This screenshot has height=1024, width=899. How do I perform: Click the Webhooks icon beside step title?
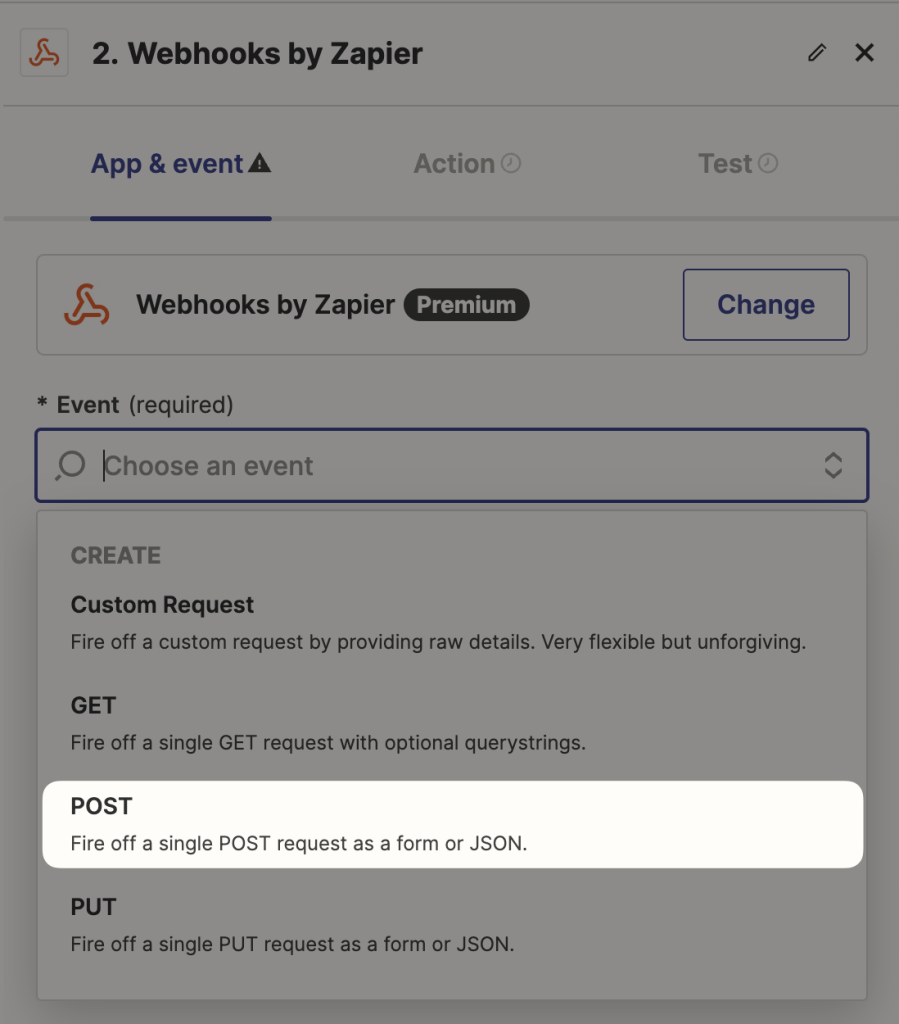click(44, 52)
